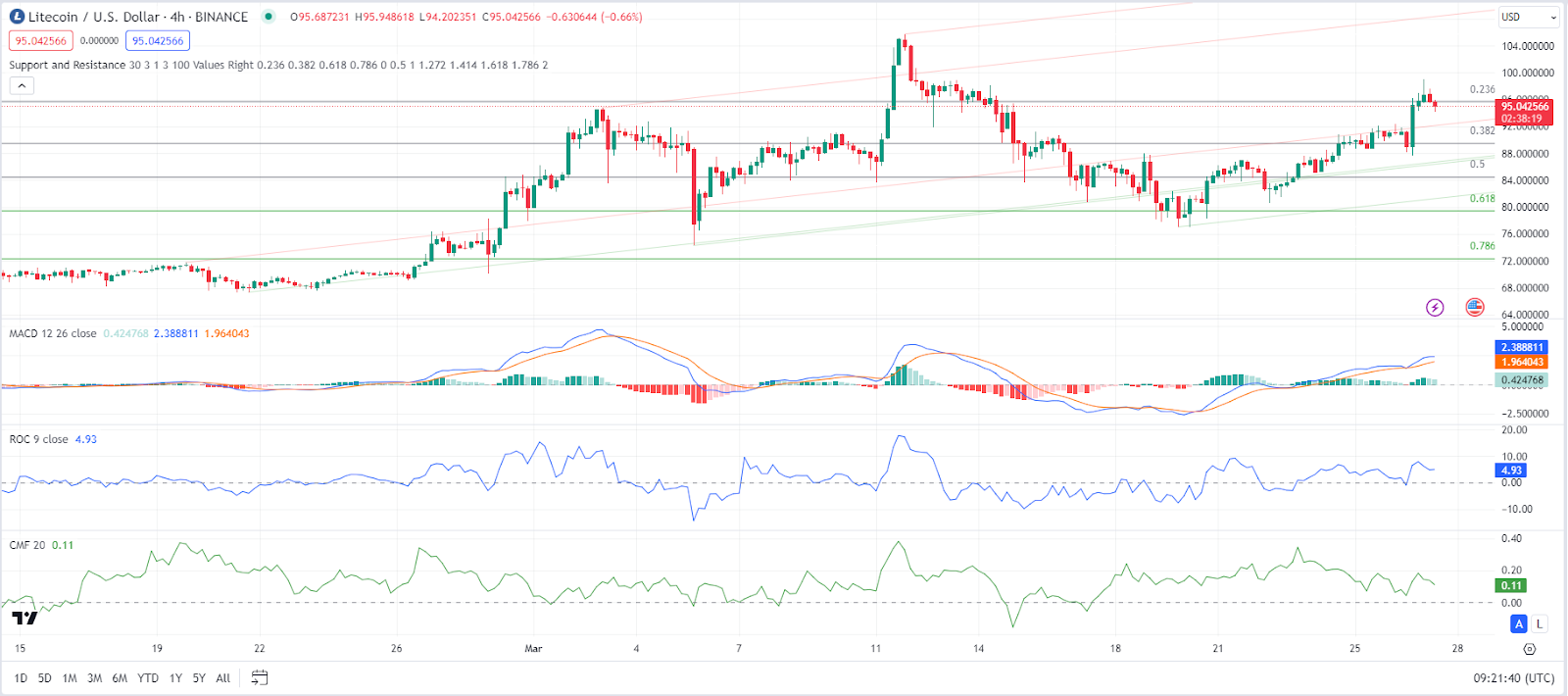Click the green CMF 0.11 axis label

tap(1511, 585)
